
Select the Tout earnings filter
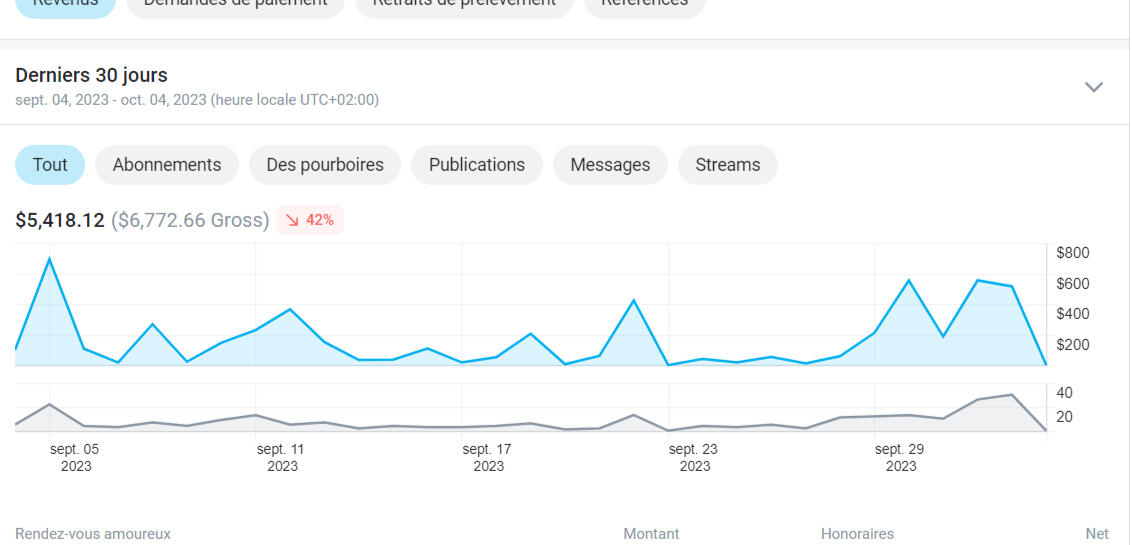coord(50,165)
